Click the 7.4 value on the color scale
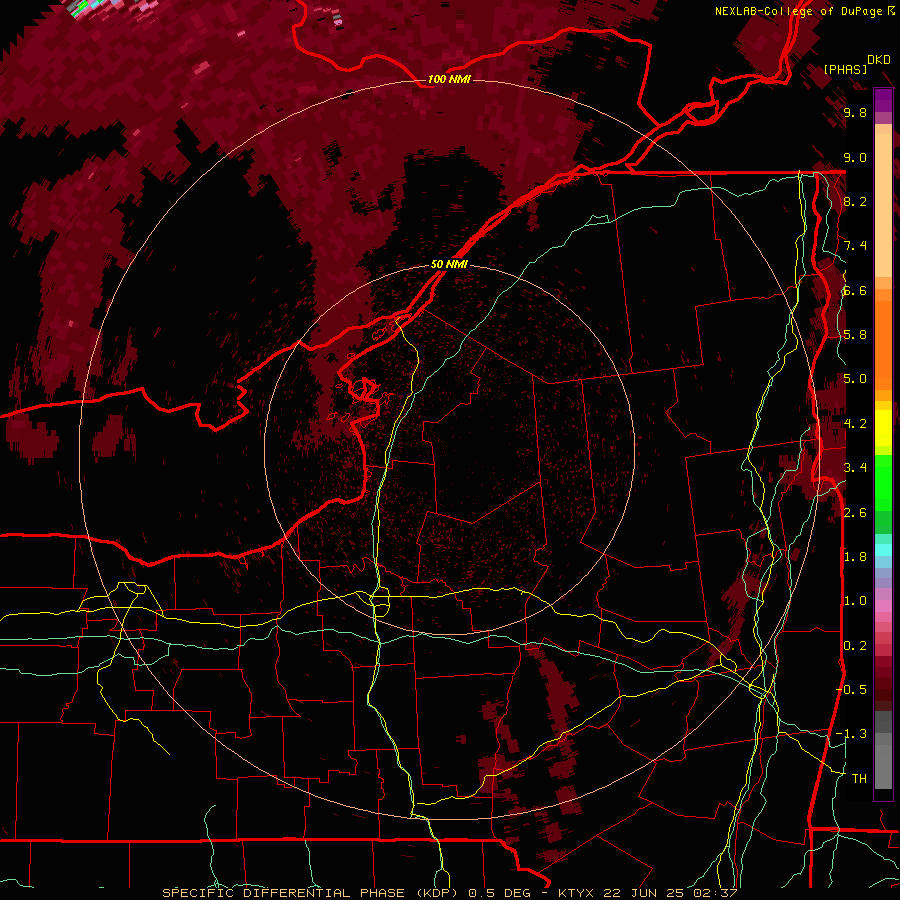 click(x=855, y=246)
